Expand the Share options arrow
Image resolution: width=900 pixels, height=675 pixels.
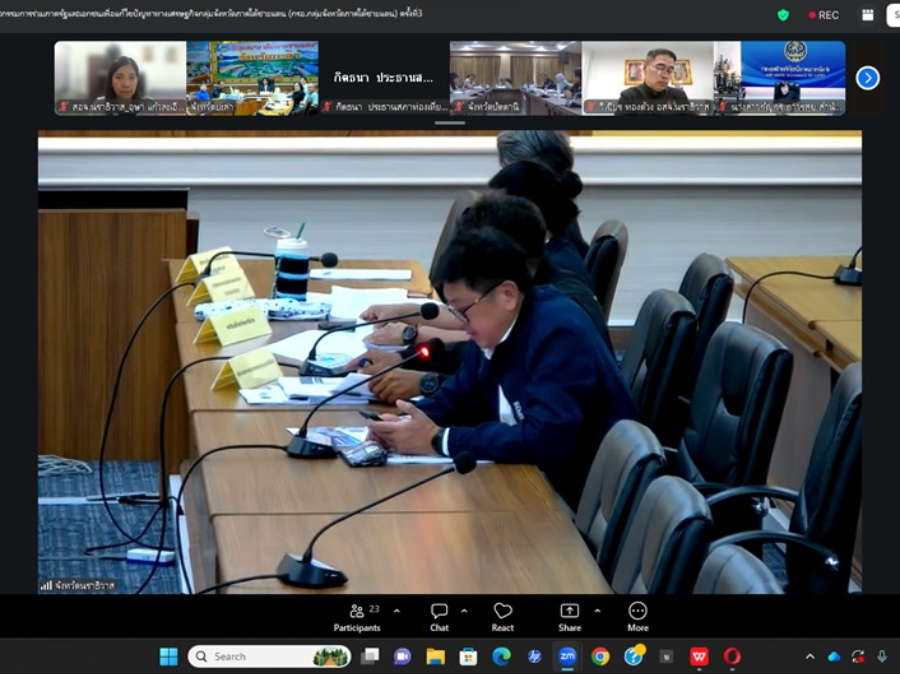597,611
